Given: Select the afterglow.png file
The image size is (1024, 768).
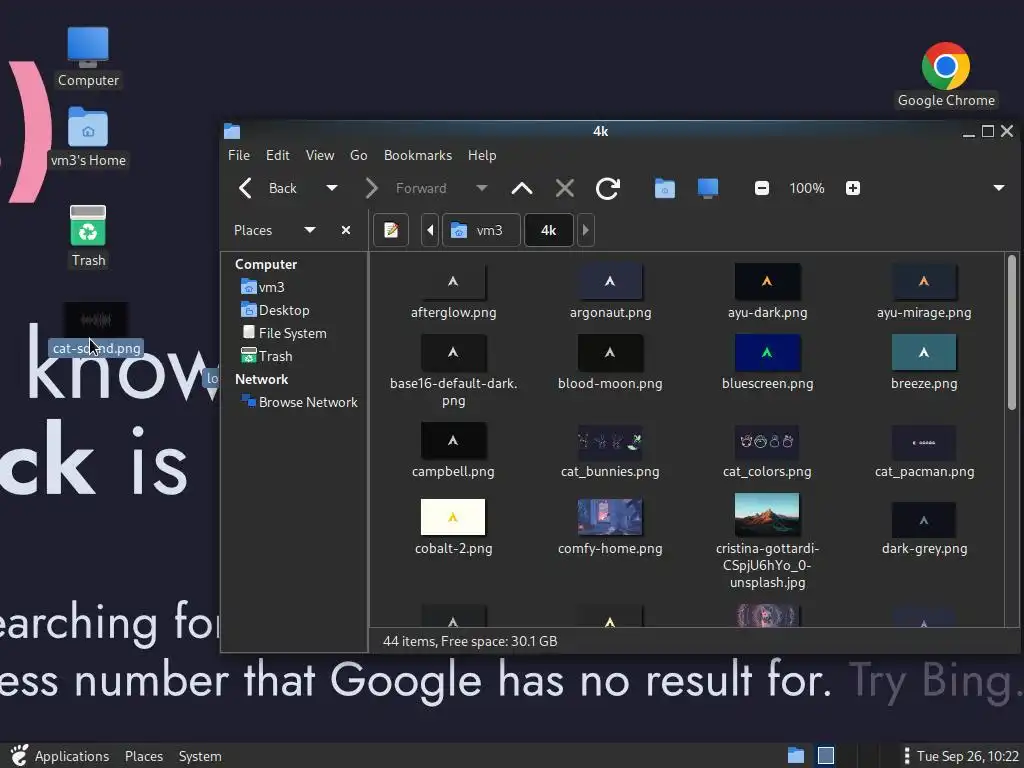Looking at the screenshot, I should click(x=453, y=291).
